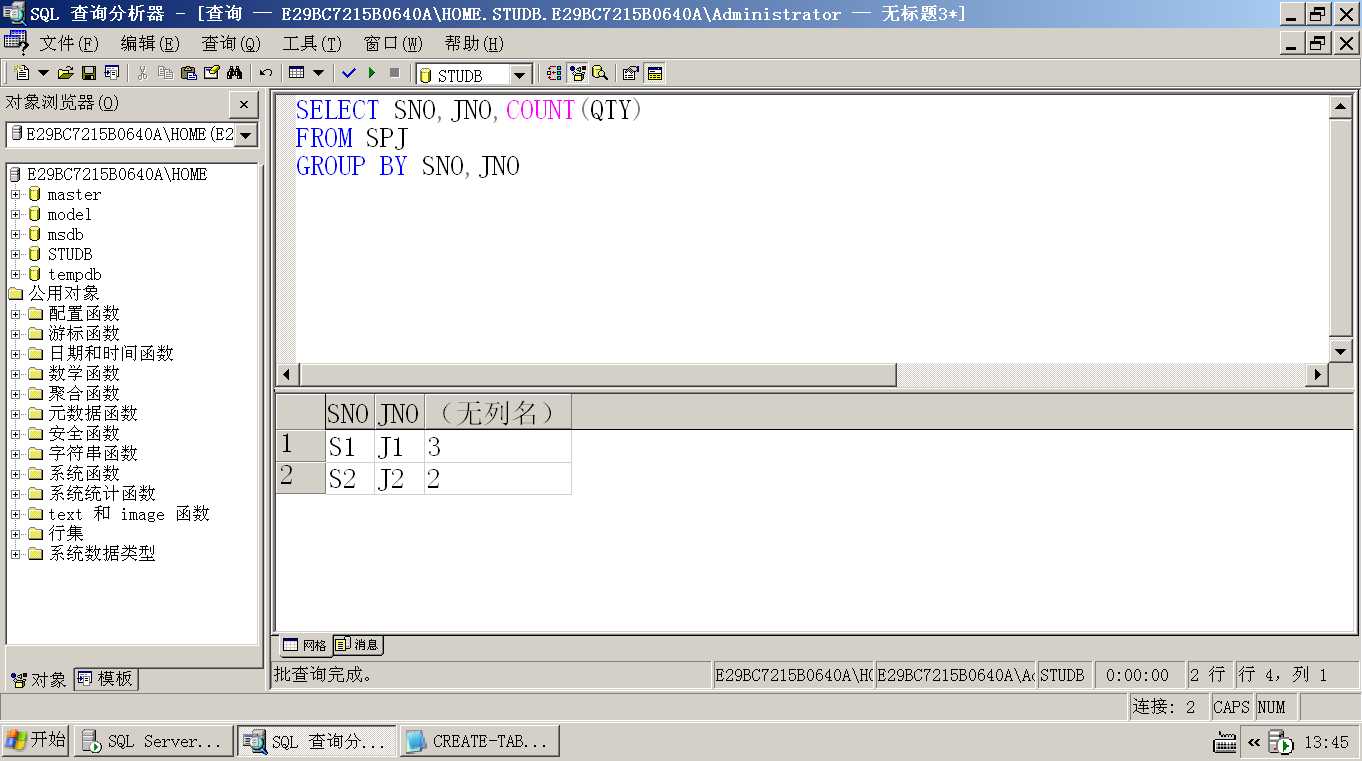Expand the 配置函数 folder

[x=15, y=314]
